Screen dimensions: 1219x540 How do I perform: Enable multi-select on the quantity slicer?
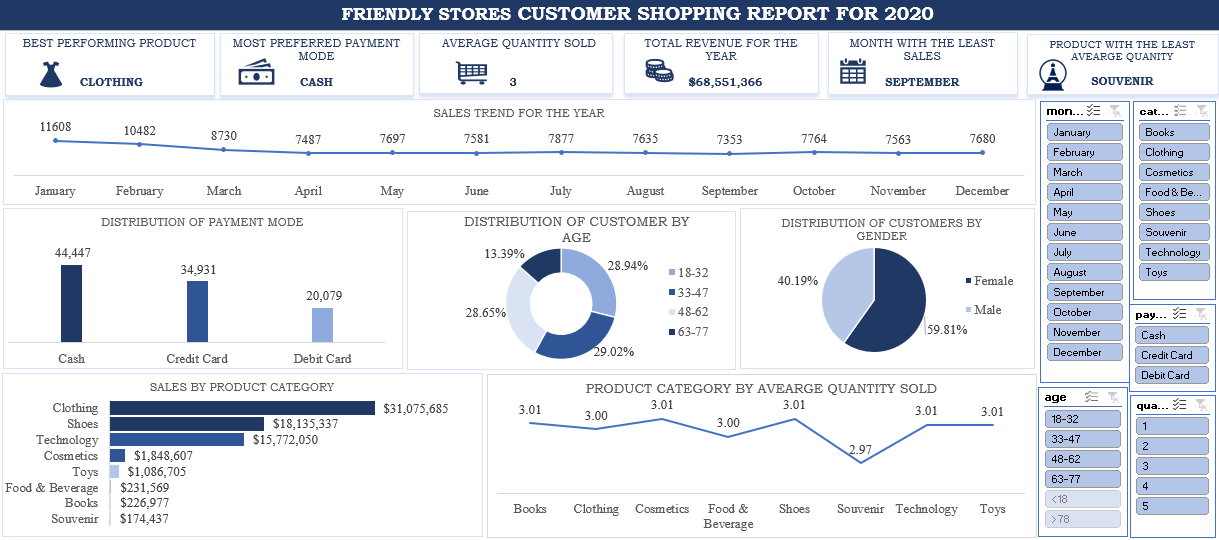[1181, 404]
